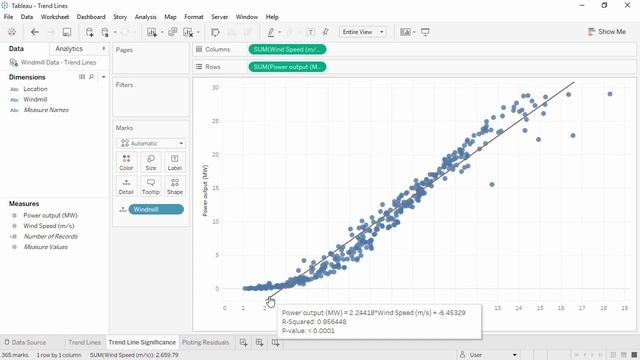Select the Measure Values field
The width and height of the screenshot is (640, 360).
pyautogui.click(x=45, y=247)
